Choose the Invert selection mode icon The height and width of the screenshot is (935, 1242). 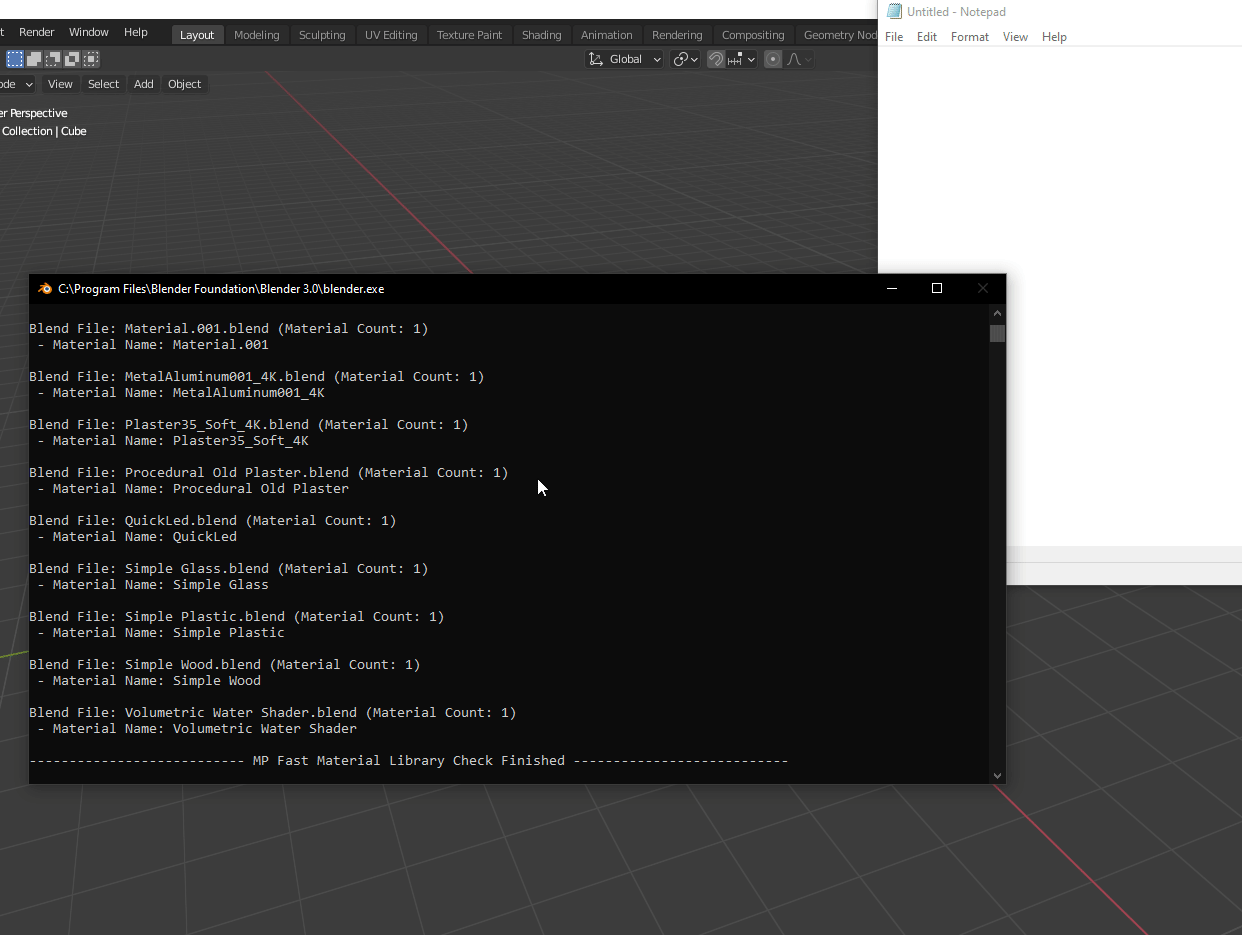tap(72, 59)
